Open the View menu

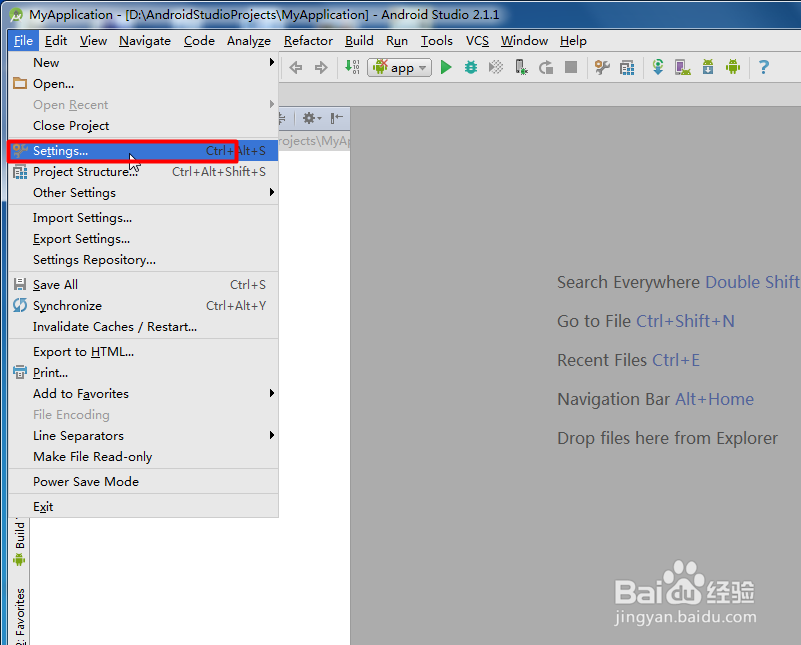point(93,40)
